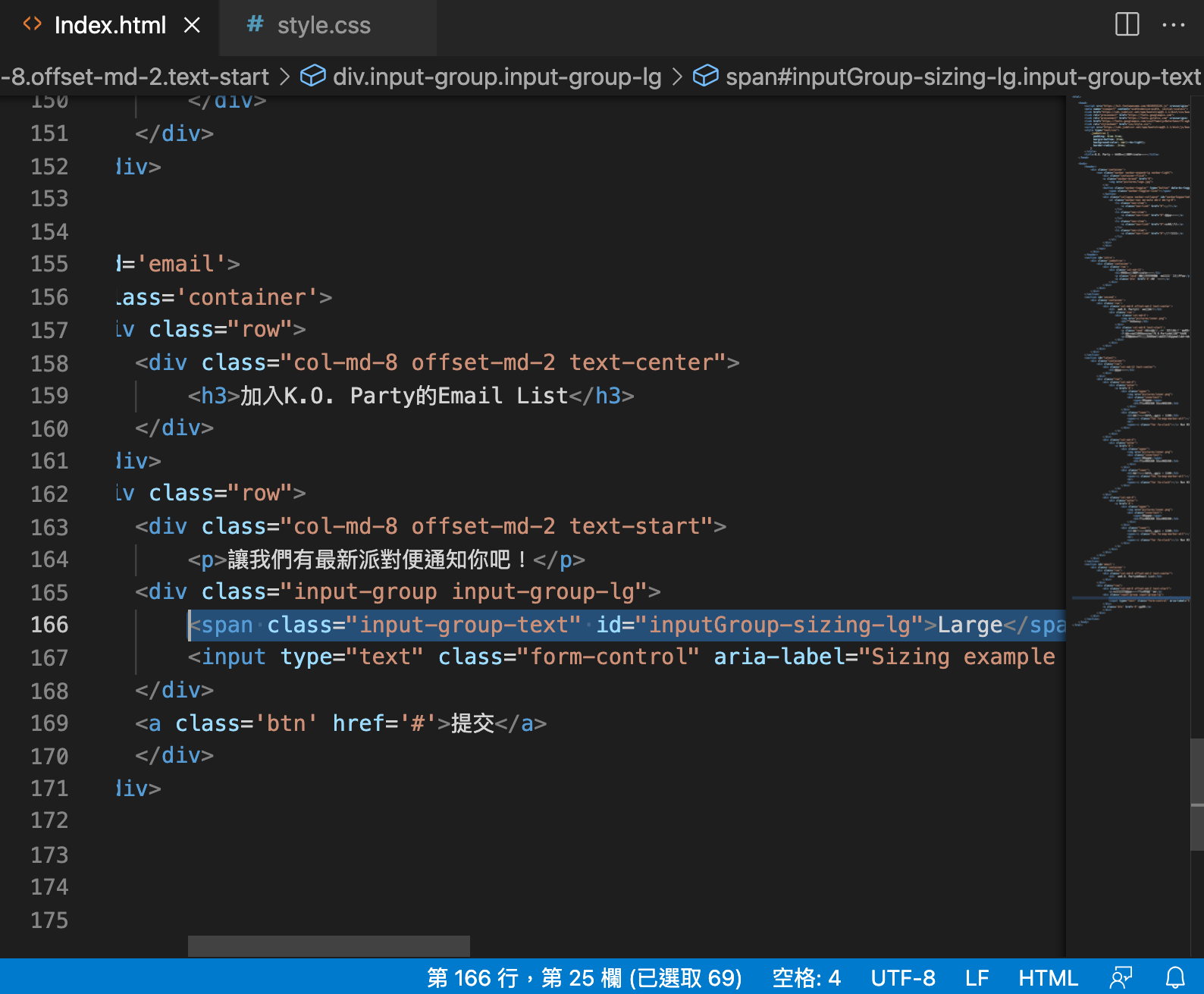1204x994 pixels.
Task: Click line number 166
Action: [x=49, y=625]
